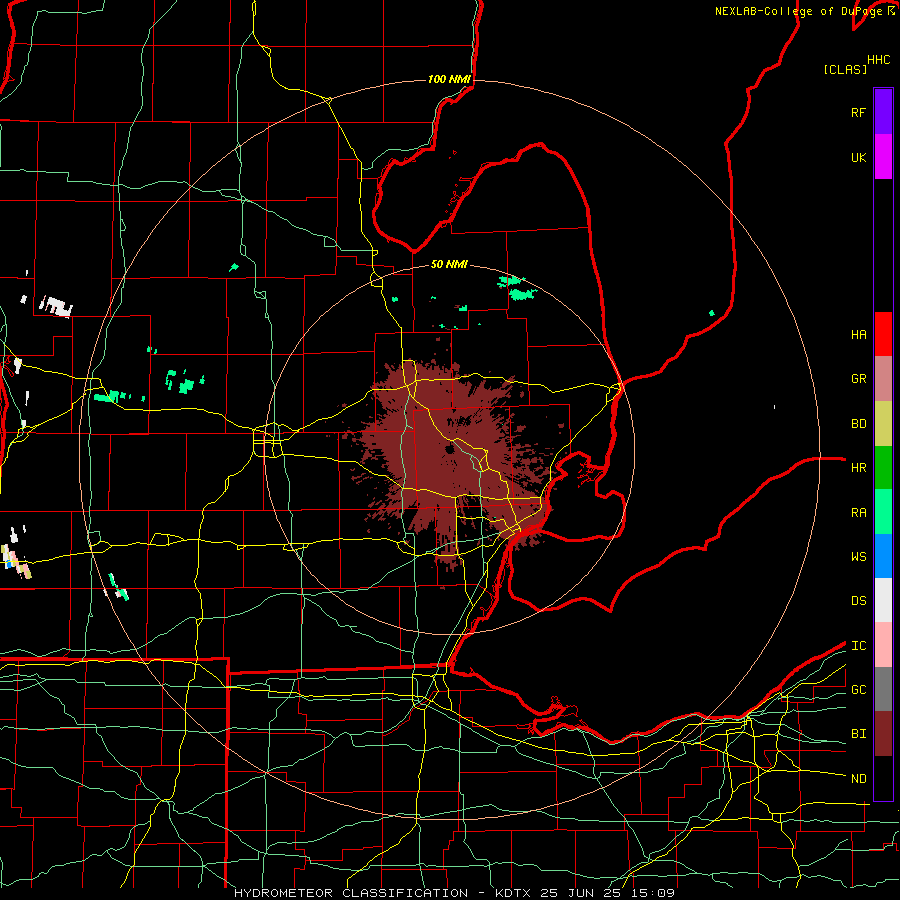Click the black radar site dot in brown echo
The image size is (900, 900).
[449, 449]
